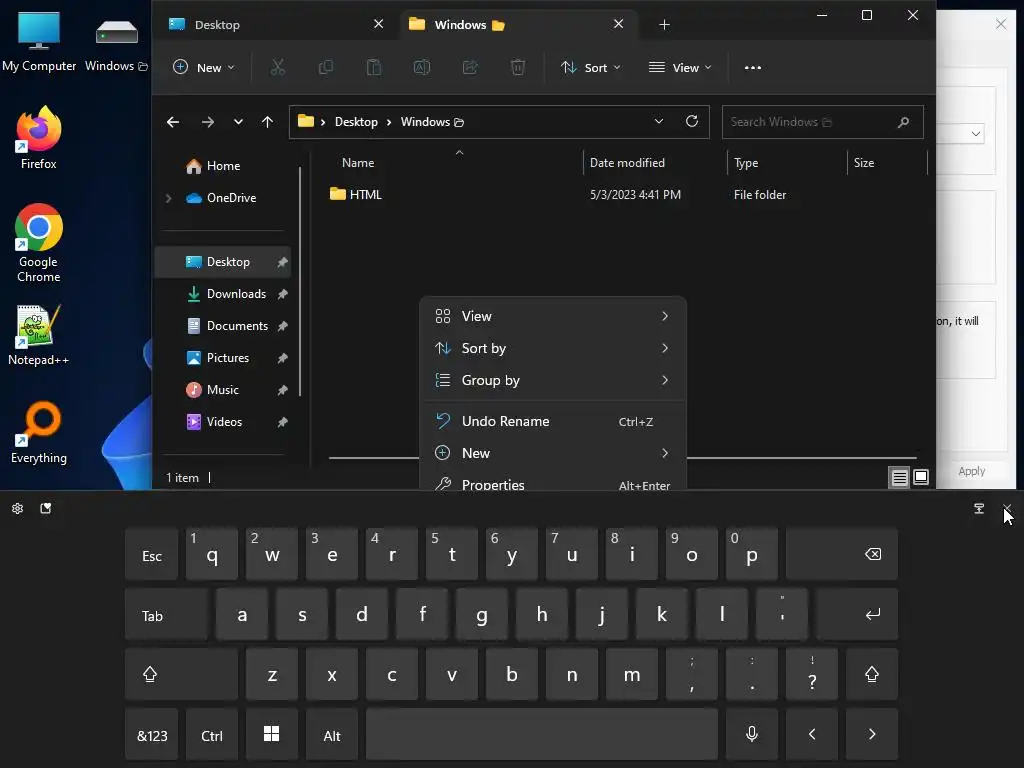This screenshot has height=768, width=1024.
Task: Expand View submenu in context menu
Action: (552, 316)
